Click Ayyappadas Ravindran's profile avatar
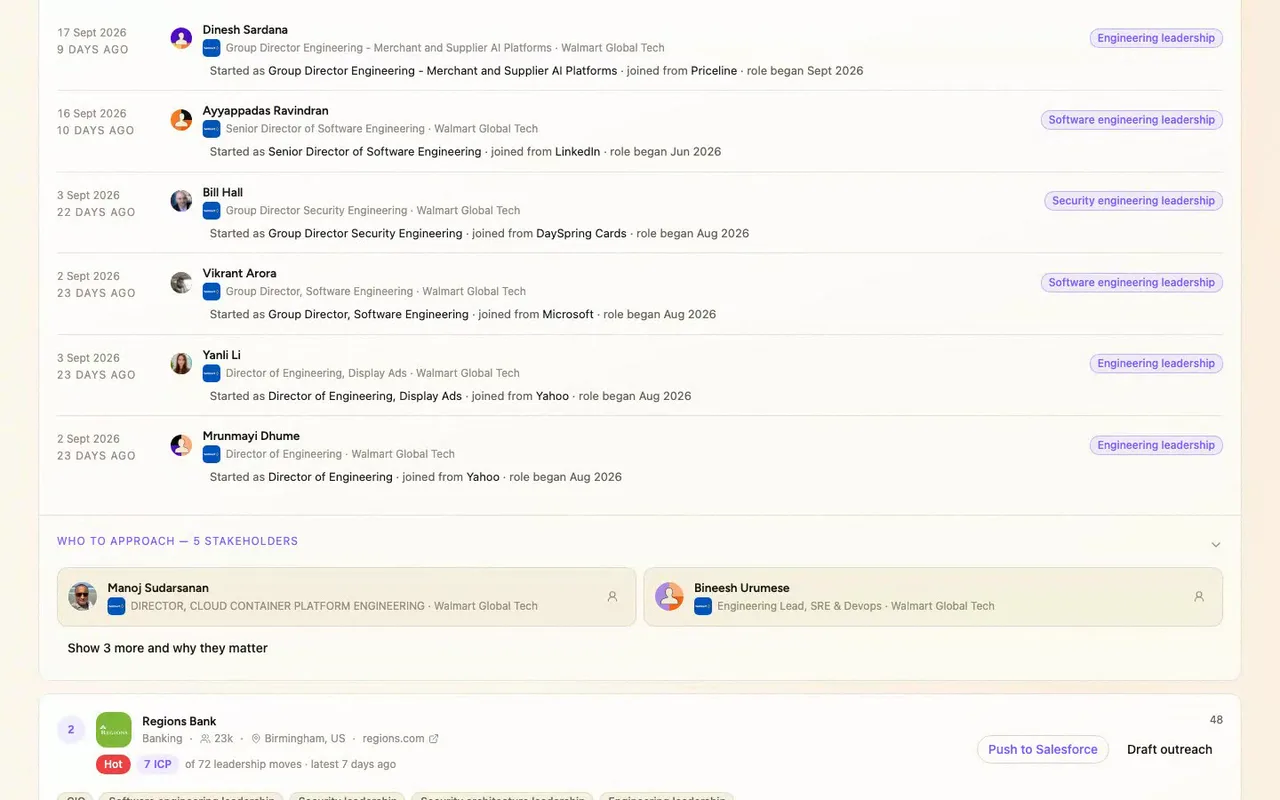Image resolution: width=1280 pixels, height=800 pixels. [181, 120]
